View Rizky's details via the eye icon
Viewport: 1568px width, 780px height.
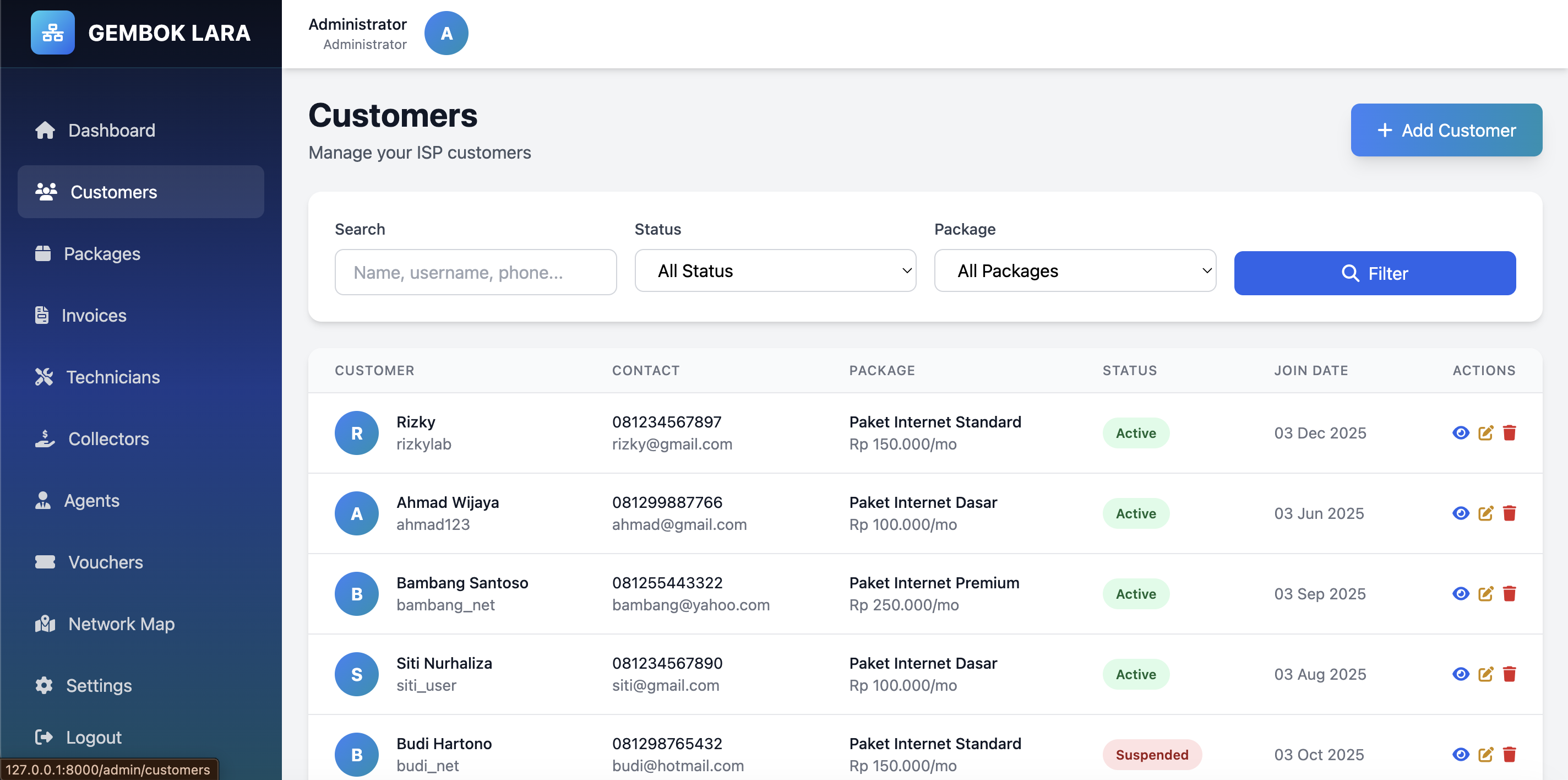click(x=1460, y=433)
